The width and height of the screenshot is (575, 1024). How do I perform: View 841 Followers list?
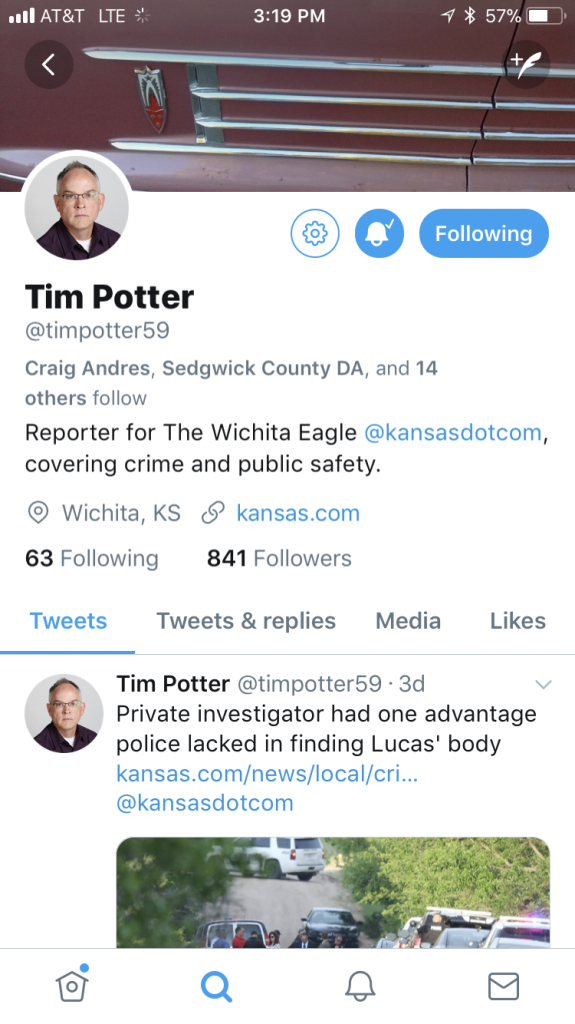coord(279,558)
